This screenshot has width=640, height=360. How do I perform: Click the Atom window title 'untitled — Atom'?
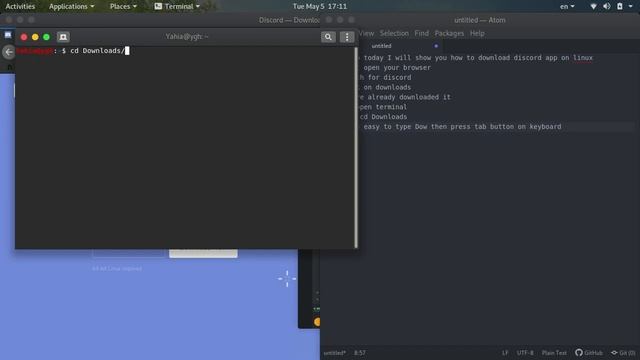480,20
